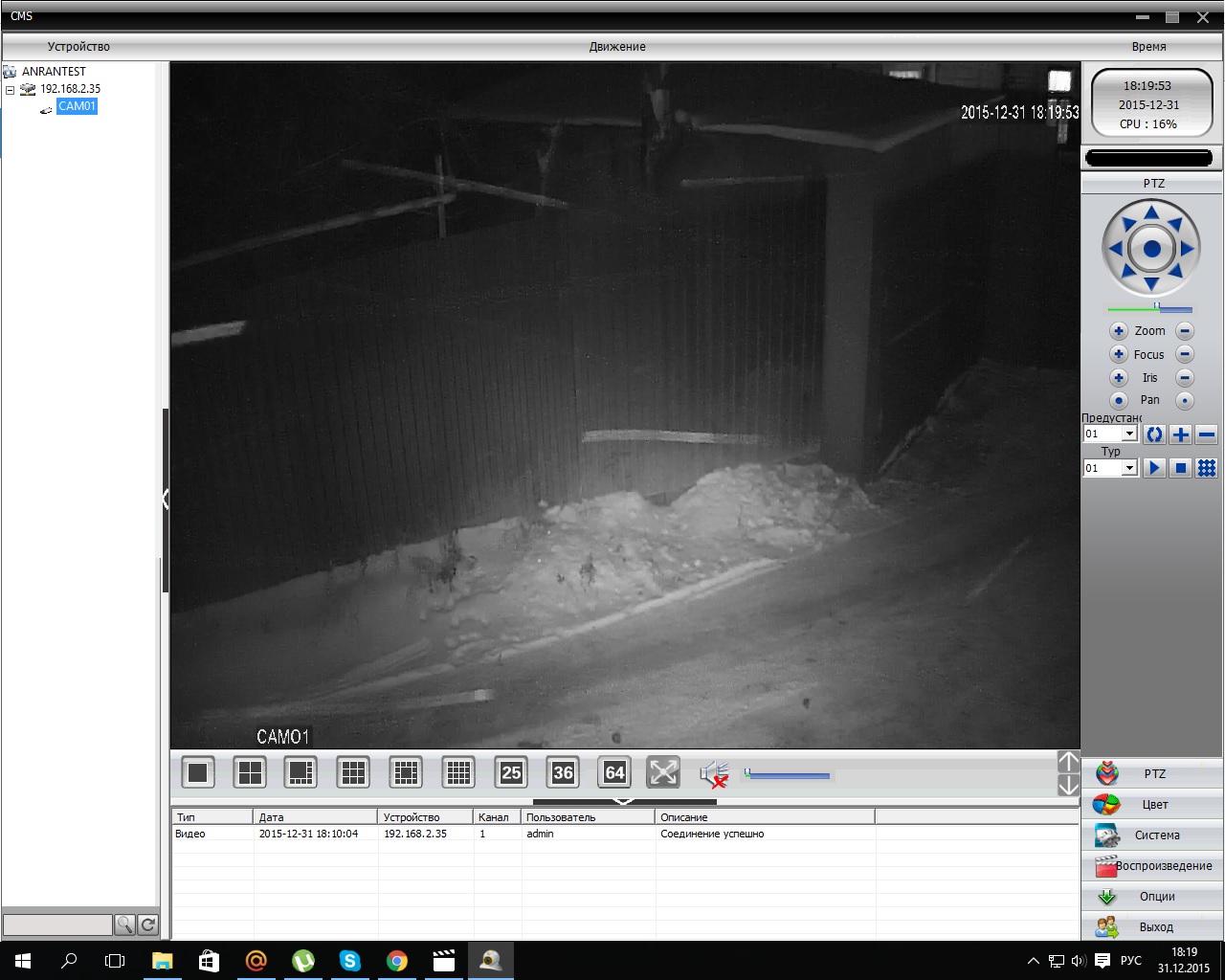Open the Опции options panel
Viewport: 1225px width, 980px height.
[1153, 896]
